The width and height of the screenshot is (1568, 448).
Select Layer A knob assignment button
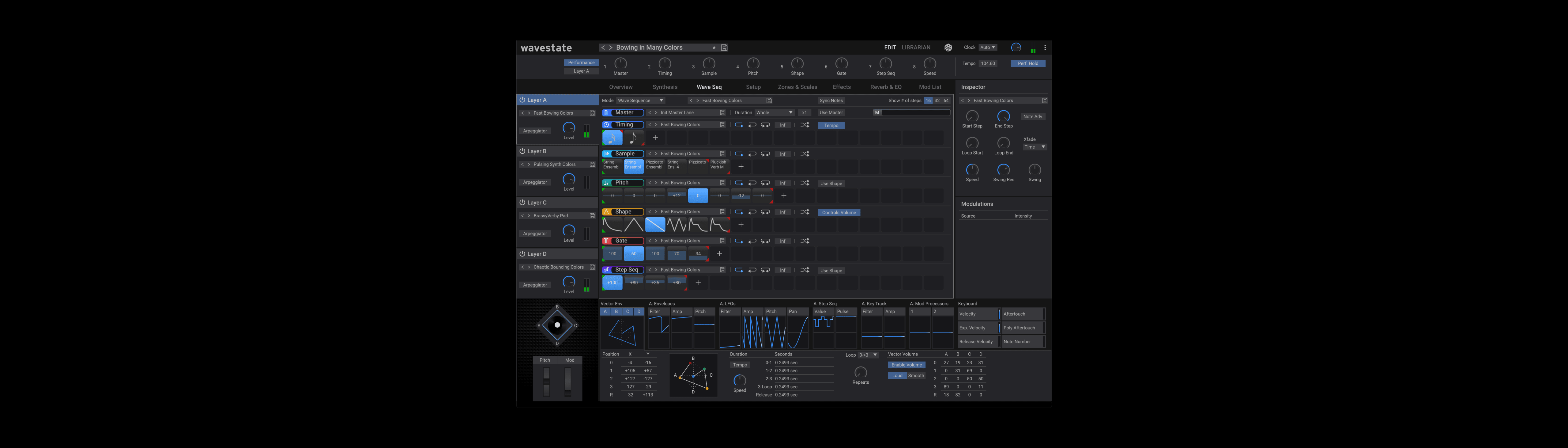[x=581, y=71]
